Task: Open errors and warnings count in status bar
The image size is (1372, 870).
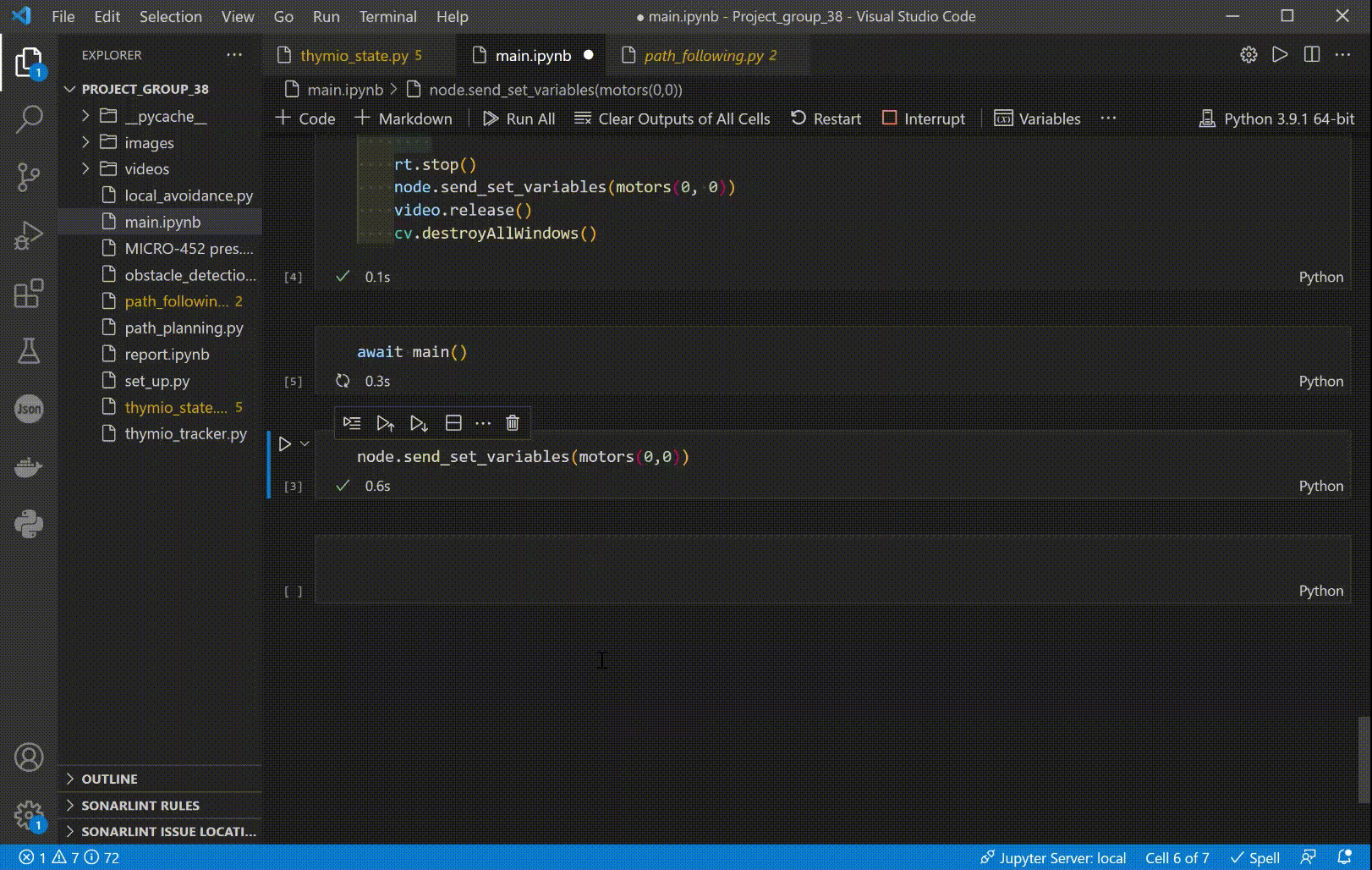Action: pos(69,857)
